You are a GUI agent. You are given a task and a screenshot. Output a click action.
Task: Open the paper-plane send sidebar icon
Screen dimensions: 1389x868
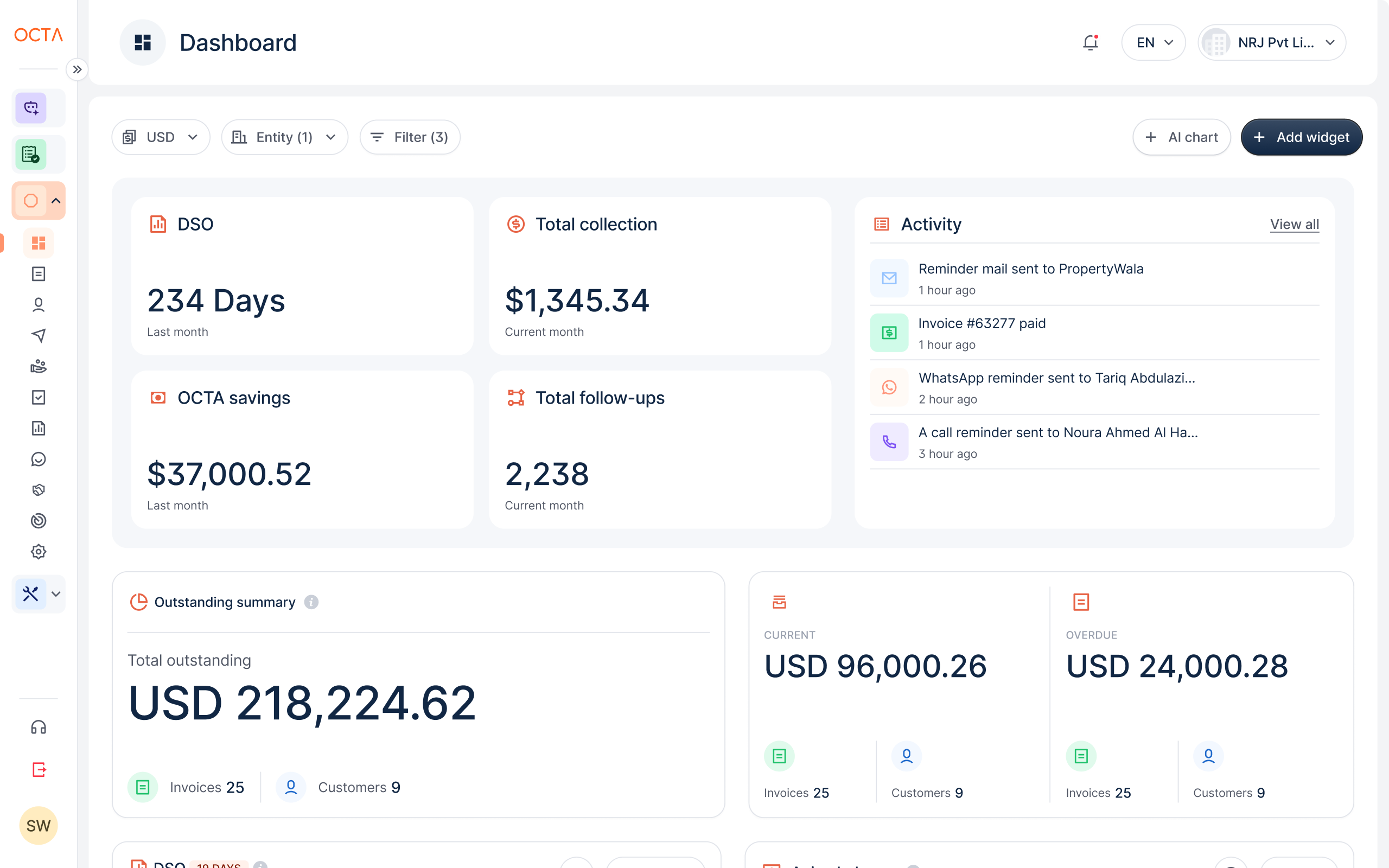(x=39, y=335)
